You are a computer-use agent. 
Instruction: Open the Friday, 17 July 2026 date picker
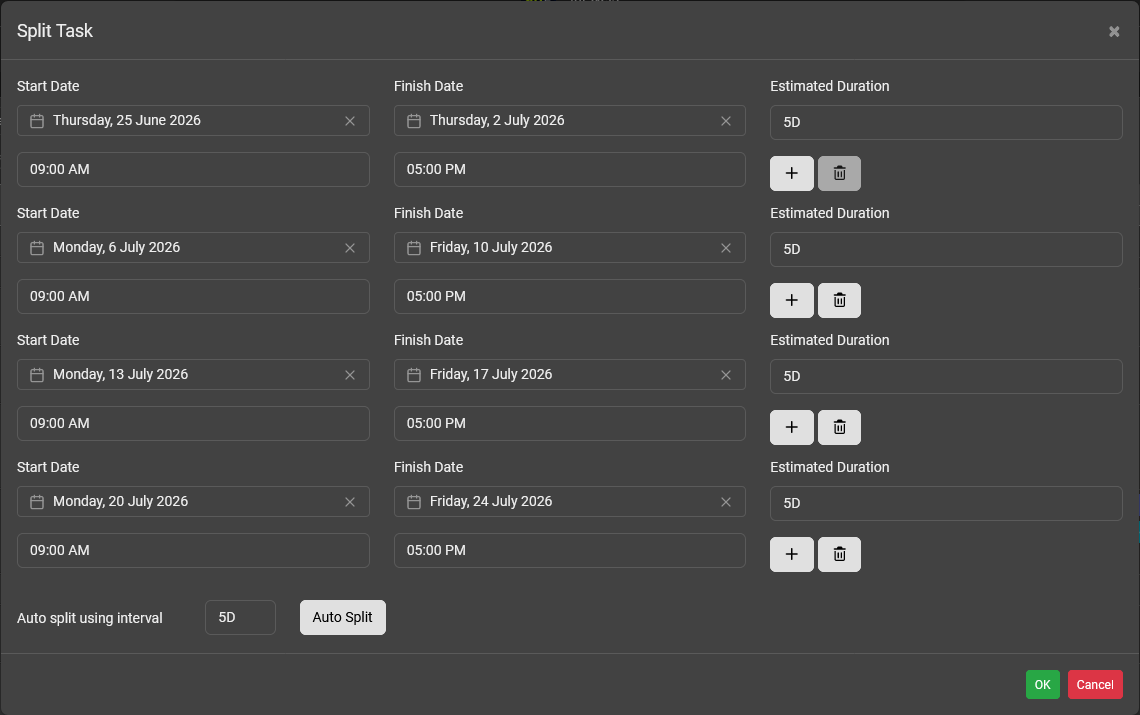[414, 375]
